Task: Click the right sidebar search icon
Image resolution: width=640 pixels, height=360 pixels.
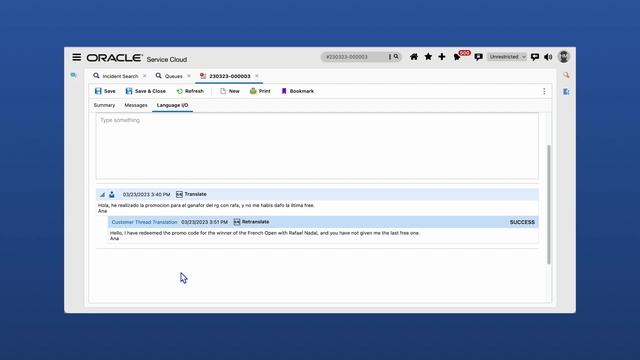Action: pos(566,75)
